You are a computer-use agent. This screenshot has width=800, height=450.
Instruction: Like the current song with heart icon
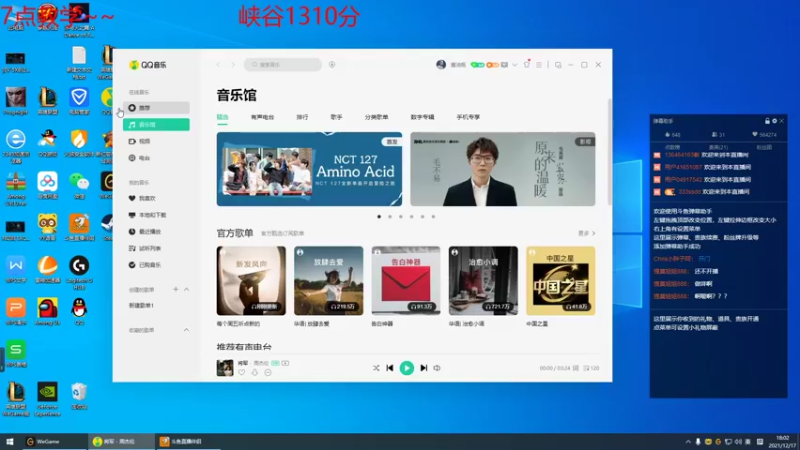point(242,372)
